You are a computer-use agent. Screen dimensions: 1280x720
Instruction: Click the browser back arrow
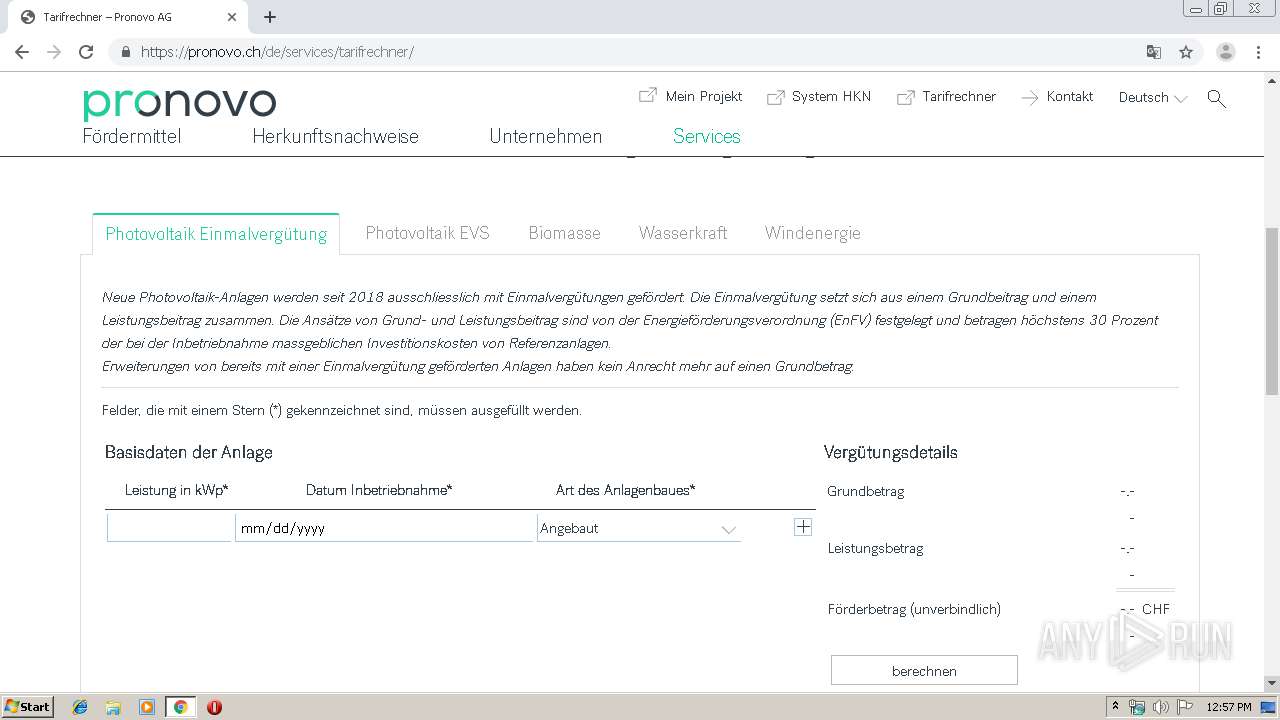[22, 52]
